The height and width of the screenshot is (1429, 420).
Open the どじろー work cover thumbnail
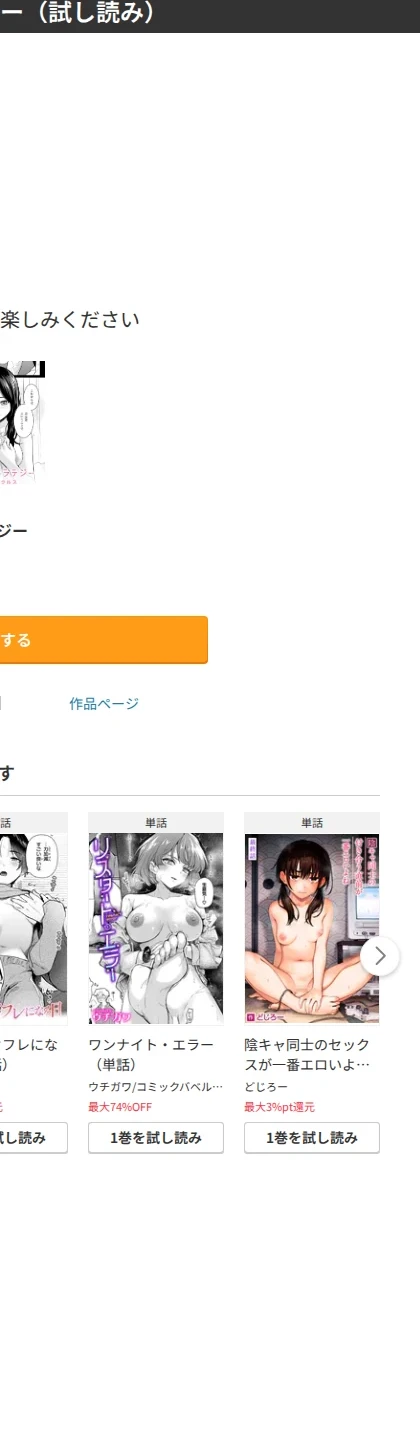click(x=312, y=928)
